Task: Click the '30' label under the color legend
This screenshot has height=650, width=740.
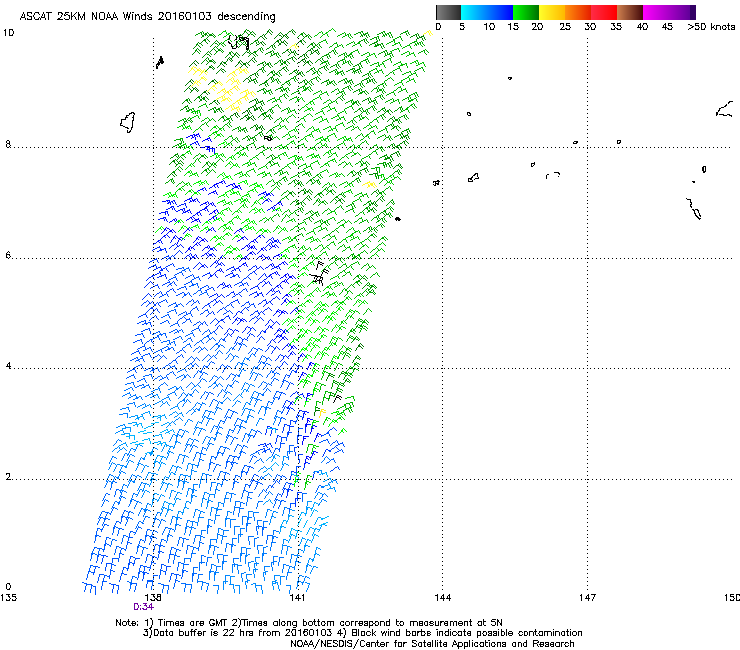Action: tap(590, 27)
